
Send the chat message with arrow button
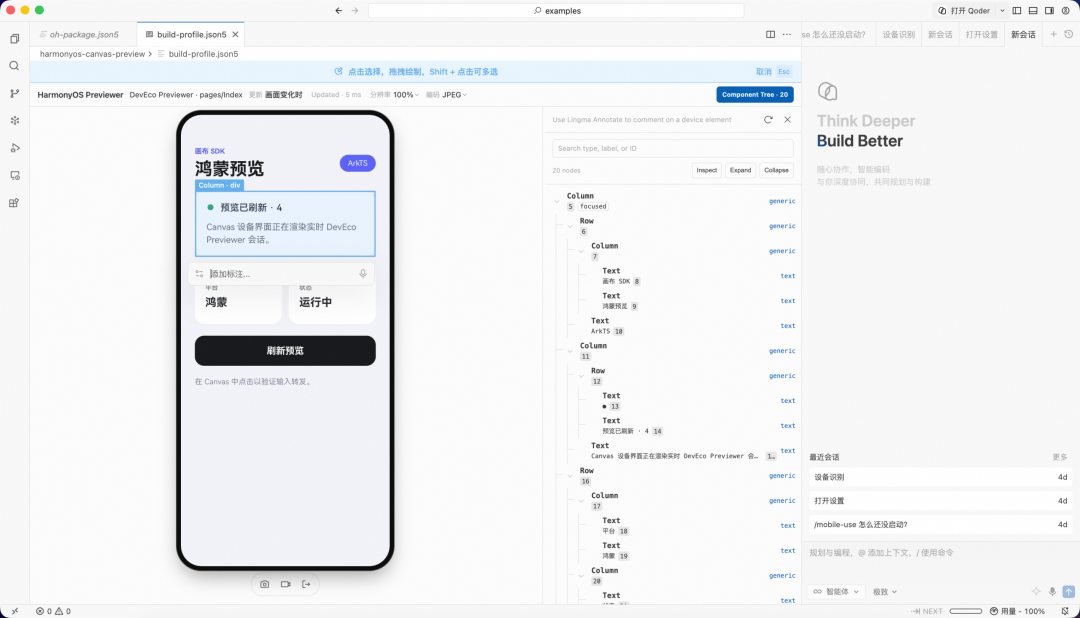click(1068, 592)
